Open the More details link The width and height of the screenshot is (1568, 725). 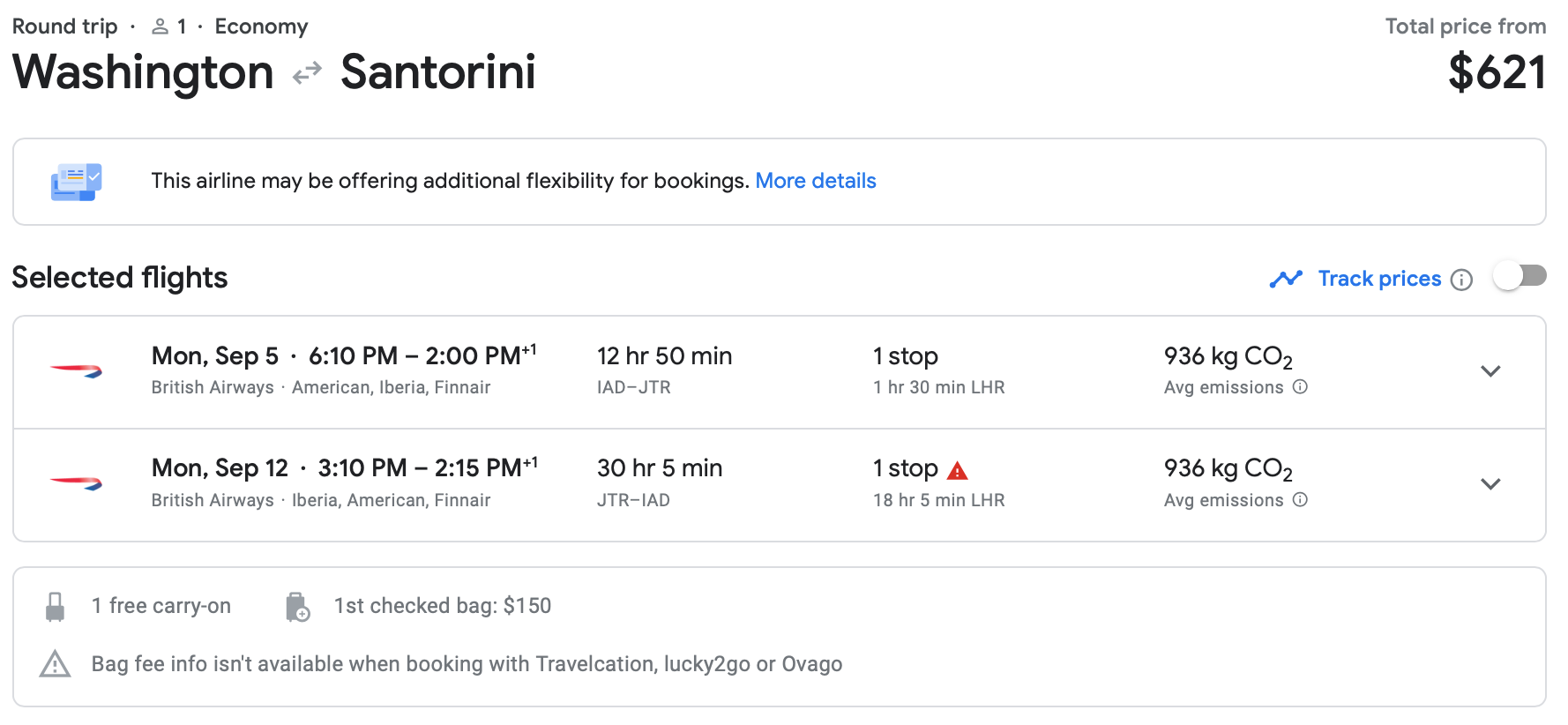[x=816, y=181]
